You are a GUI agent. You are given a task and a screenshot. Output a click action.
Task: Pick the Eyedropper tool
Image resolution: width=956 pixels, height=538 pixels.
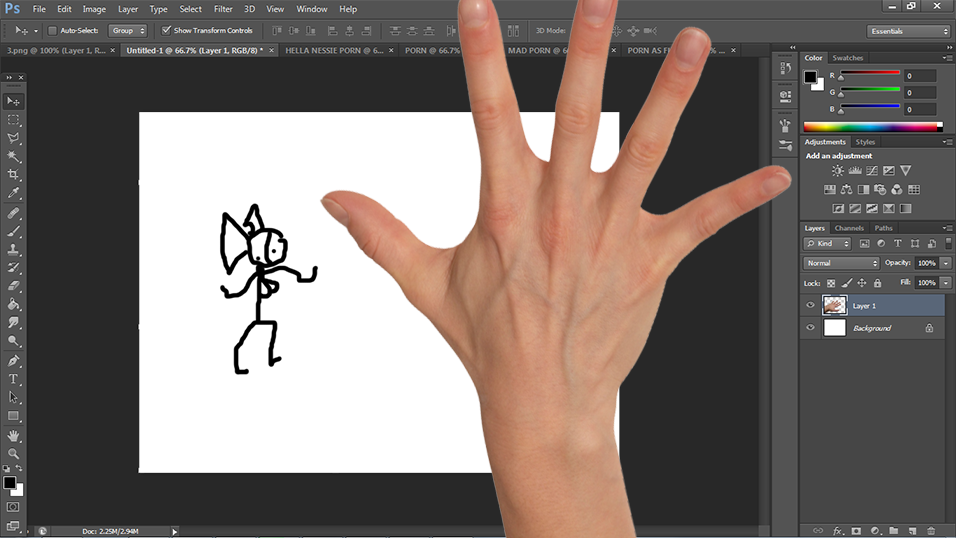pyautogui.click(x=14, y=193)
